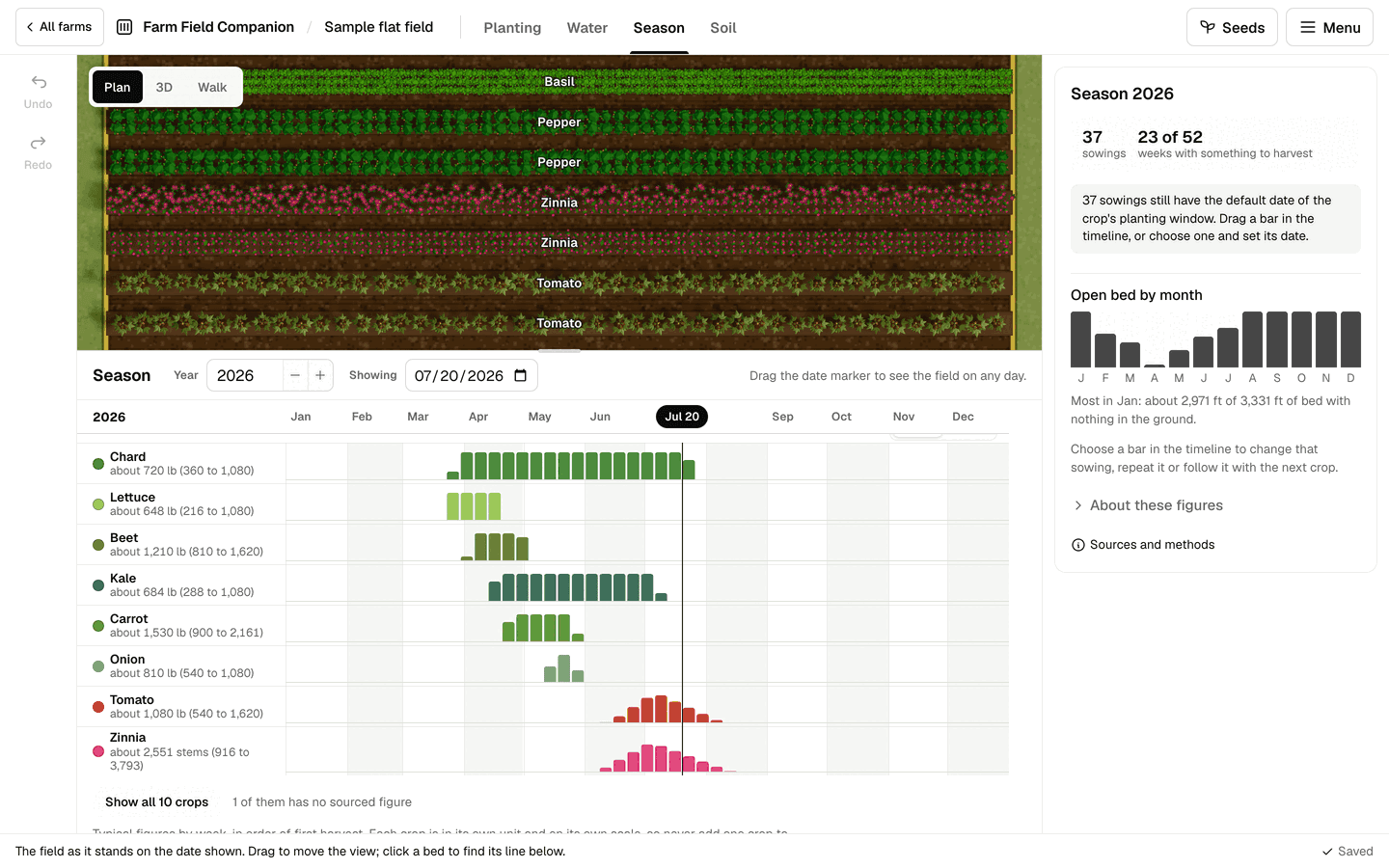Click the Lettuce light green legend dot
Image resolution: width=1389 pixels, height=868 pixels.
pos(98,504)
